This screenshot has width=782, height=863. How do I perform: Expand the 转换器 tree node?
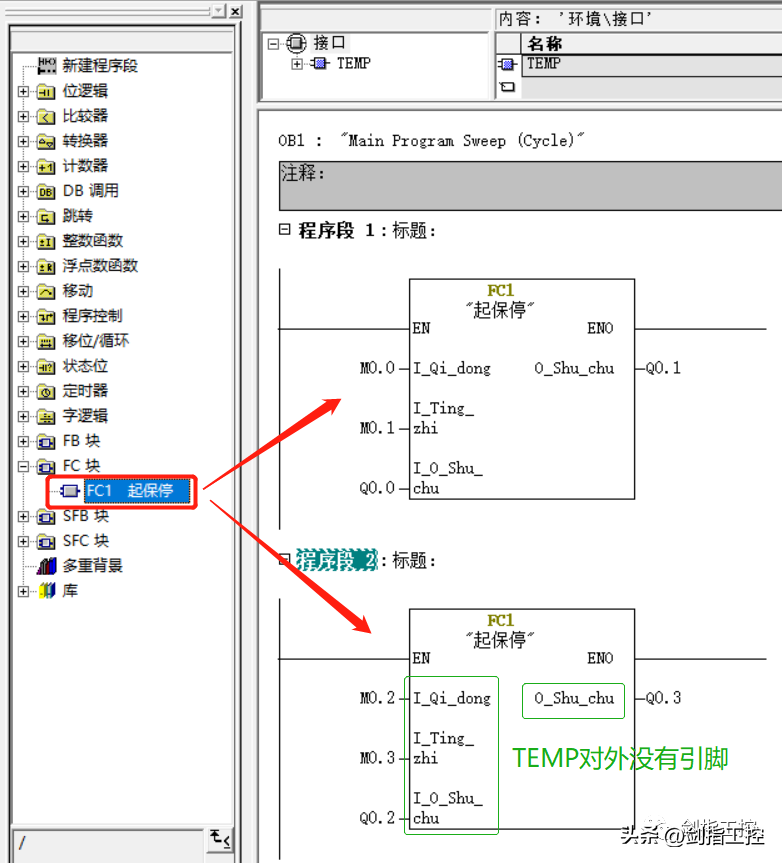point(24,141)
